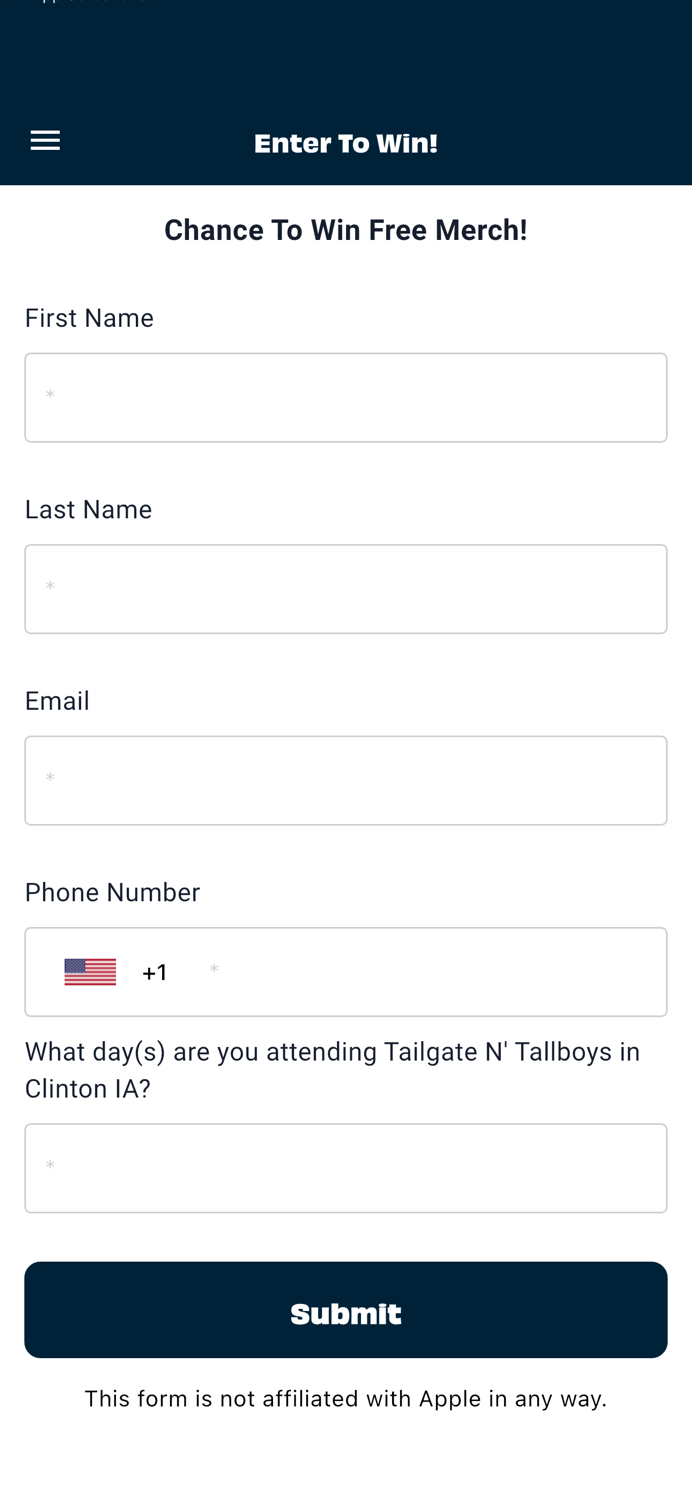
Task: Click inside the First Name input
Action: (x=345, y=397)
